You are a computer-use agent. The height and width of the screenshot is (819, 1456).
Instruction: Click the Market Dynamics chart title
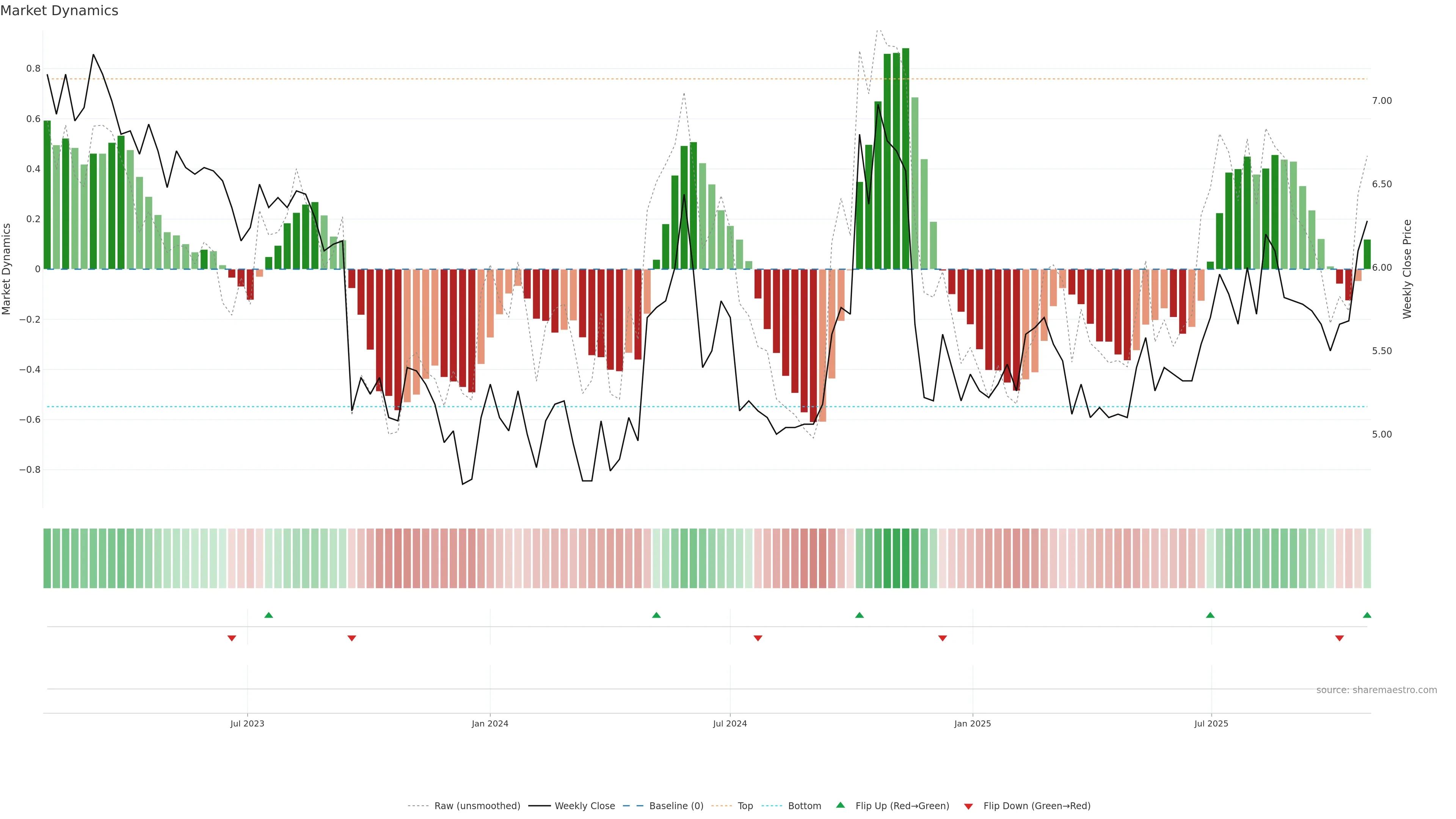click(60, 11)
